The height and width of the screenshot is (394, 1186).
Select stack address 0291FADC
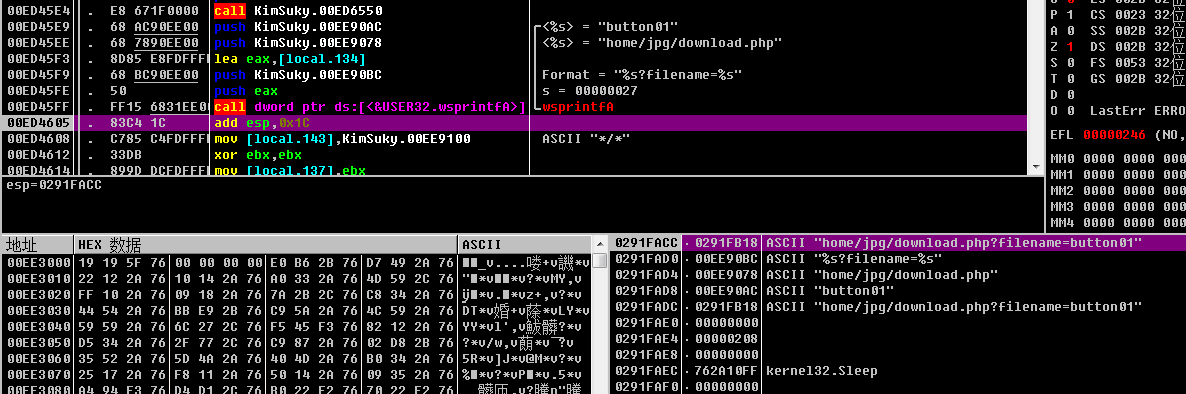coord(647,306)
